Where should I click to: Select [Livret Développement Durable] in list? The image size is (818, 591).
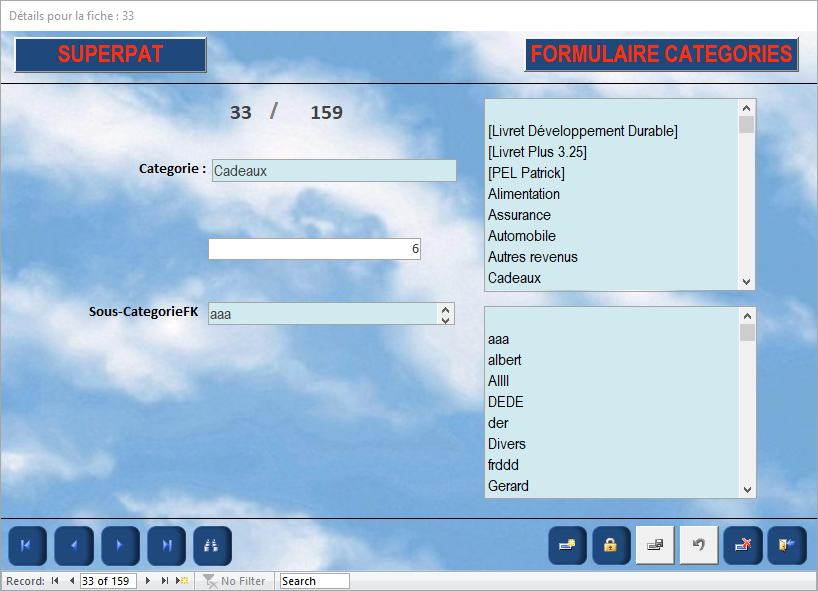pyautogui.click(x=612, y=131)
